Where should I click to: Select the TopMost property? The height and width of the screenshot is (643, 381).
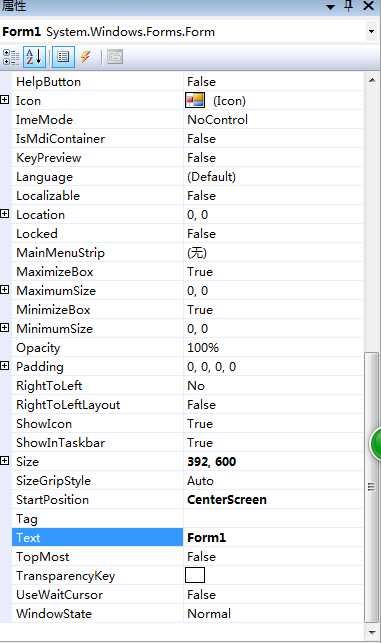coord(43,557)
